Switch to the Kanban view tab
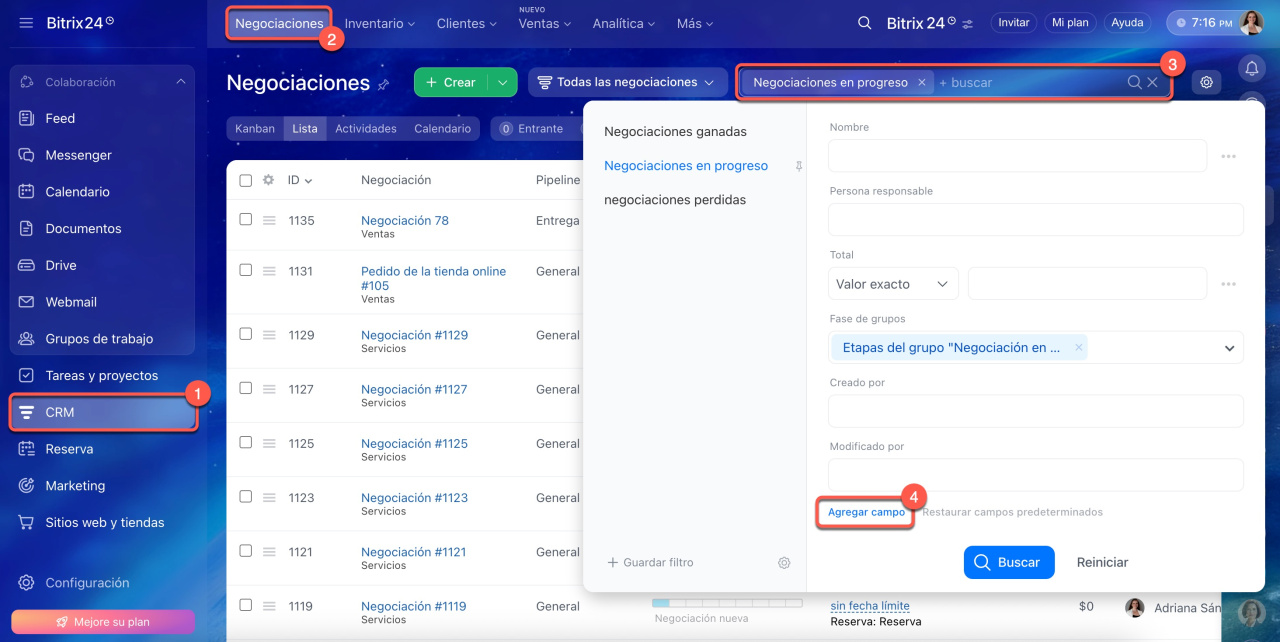1280x642 pixels. point(255,129)
